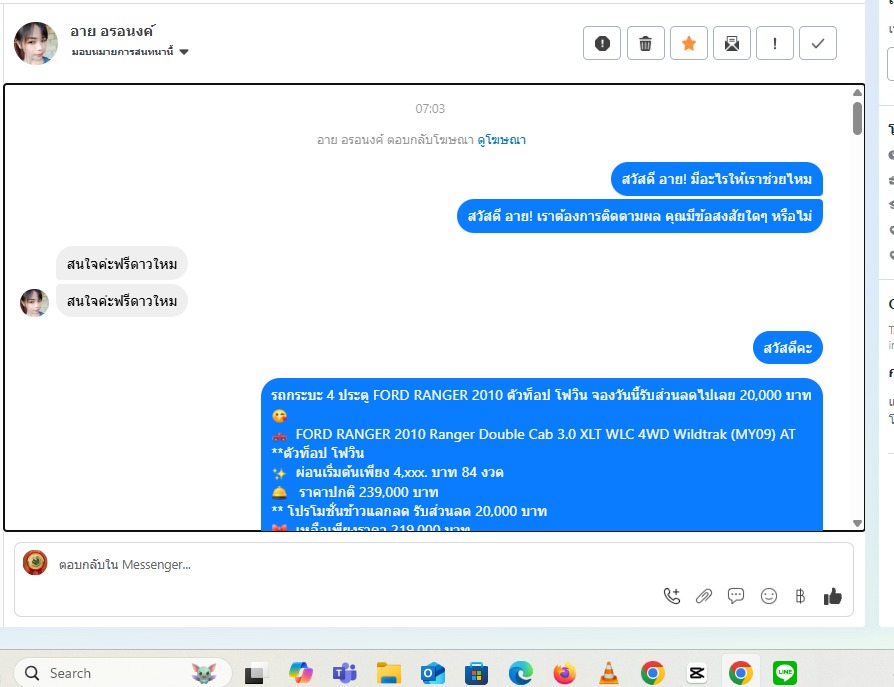
Task: Open อาย อรอนงค์ profile picture in header
Action: [x=35, y=43]
